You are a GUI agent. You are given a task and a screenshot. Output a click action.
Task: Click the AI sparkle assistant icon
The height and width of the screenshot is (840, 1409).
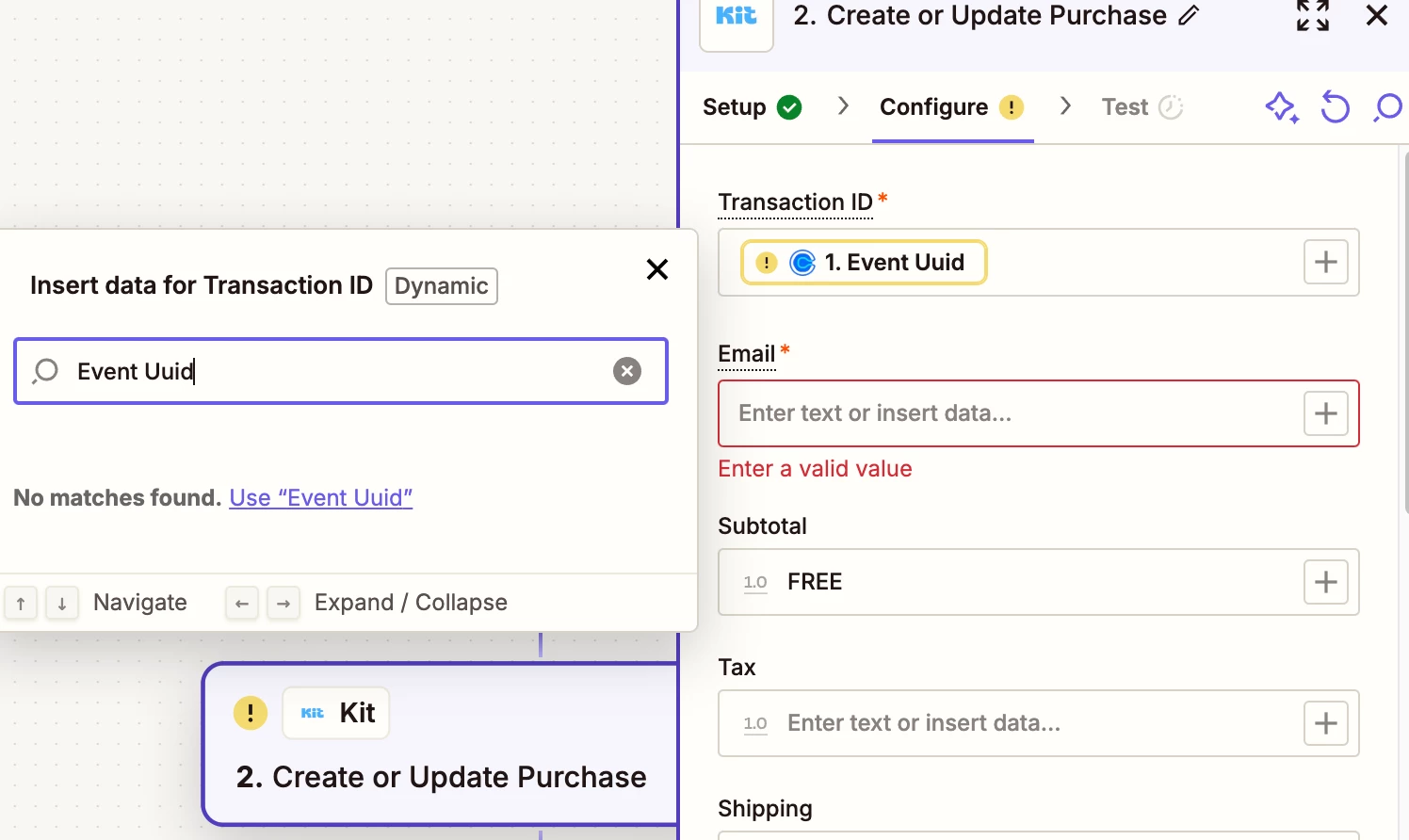1282,107
